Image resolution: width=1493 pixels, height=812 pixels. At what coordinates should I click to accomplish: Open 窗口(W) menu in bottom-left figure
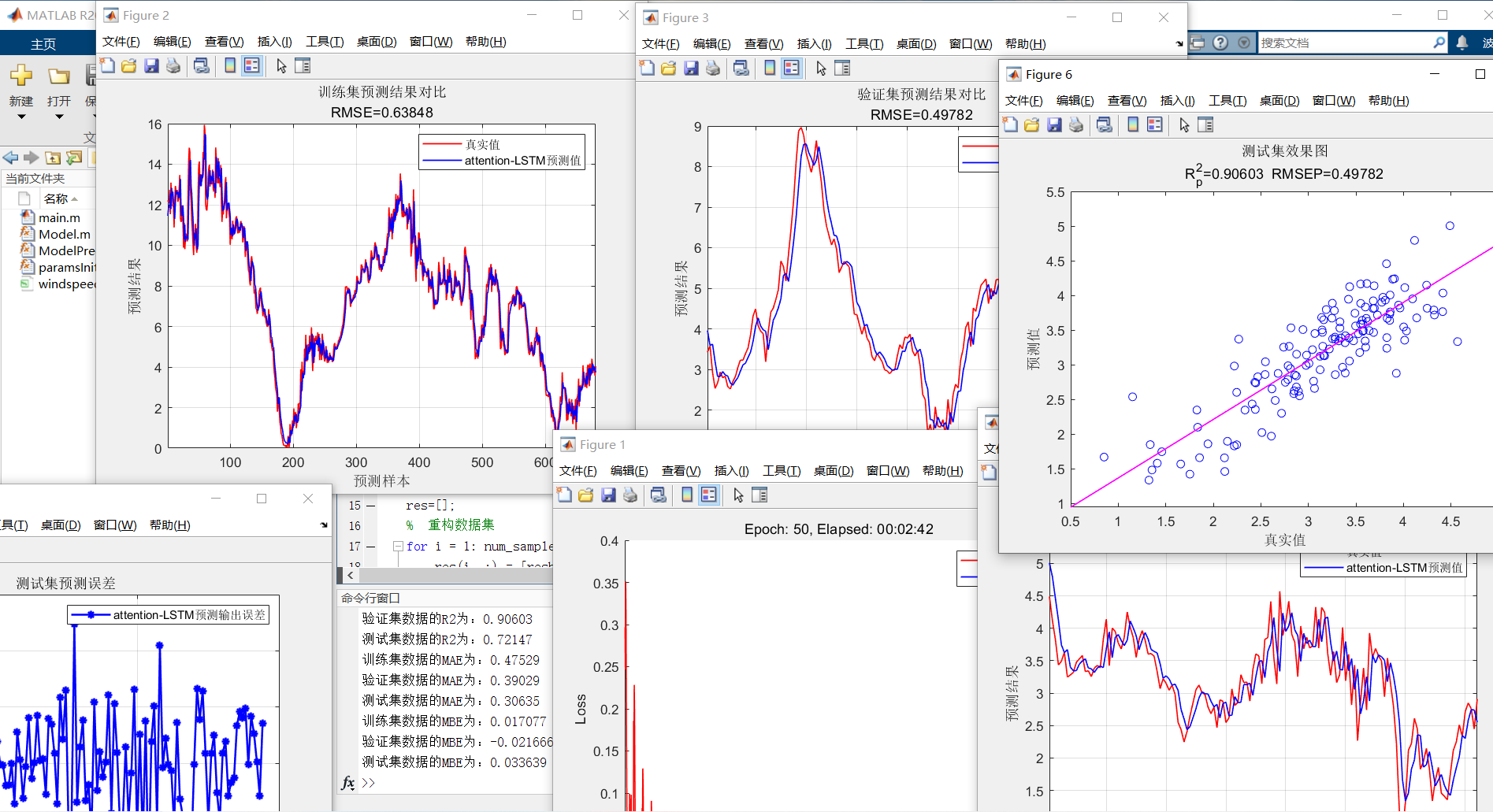115,525
